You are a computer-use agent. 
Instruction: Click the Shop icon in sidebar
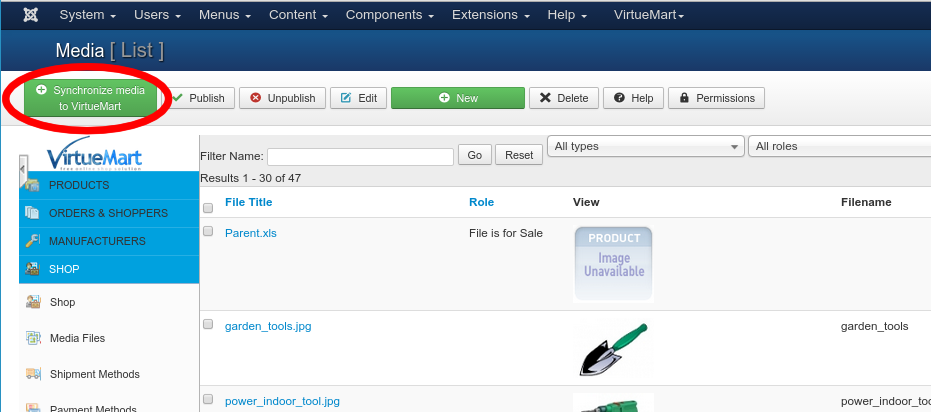pos(32,302)
